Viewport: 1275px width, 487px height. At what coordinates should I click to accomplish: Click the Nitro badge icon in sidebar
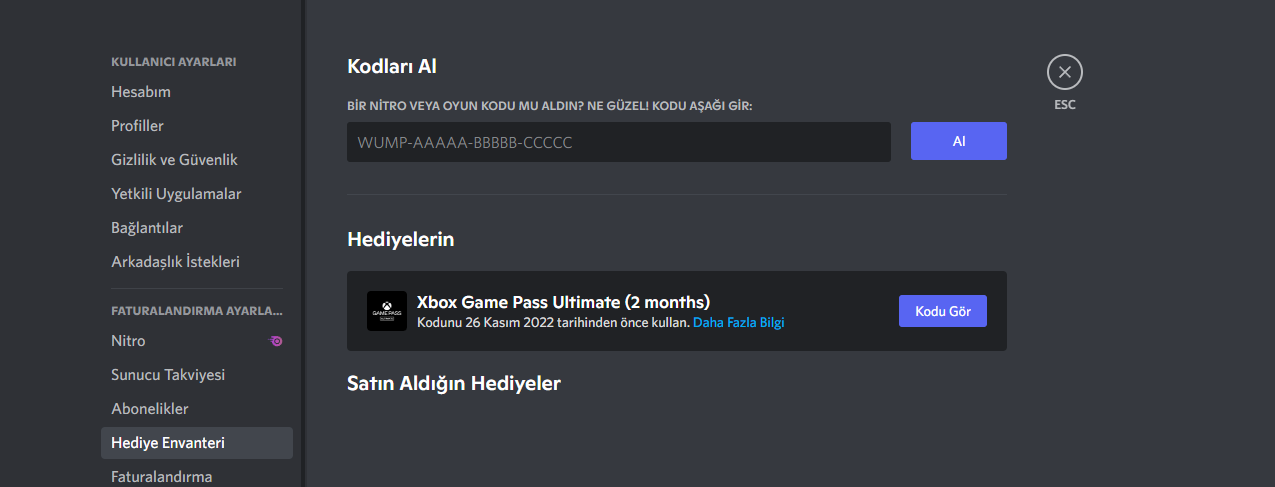(x=276, y=341)
